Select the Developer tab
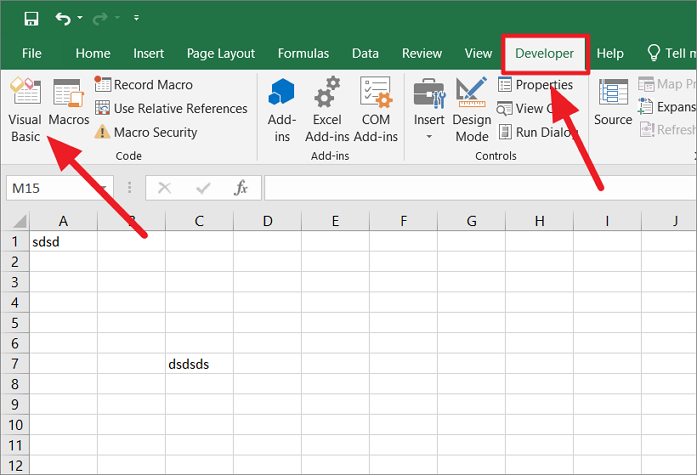Image resolution: width=697 pixels, height=475 pixels. [545, 54]
